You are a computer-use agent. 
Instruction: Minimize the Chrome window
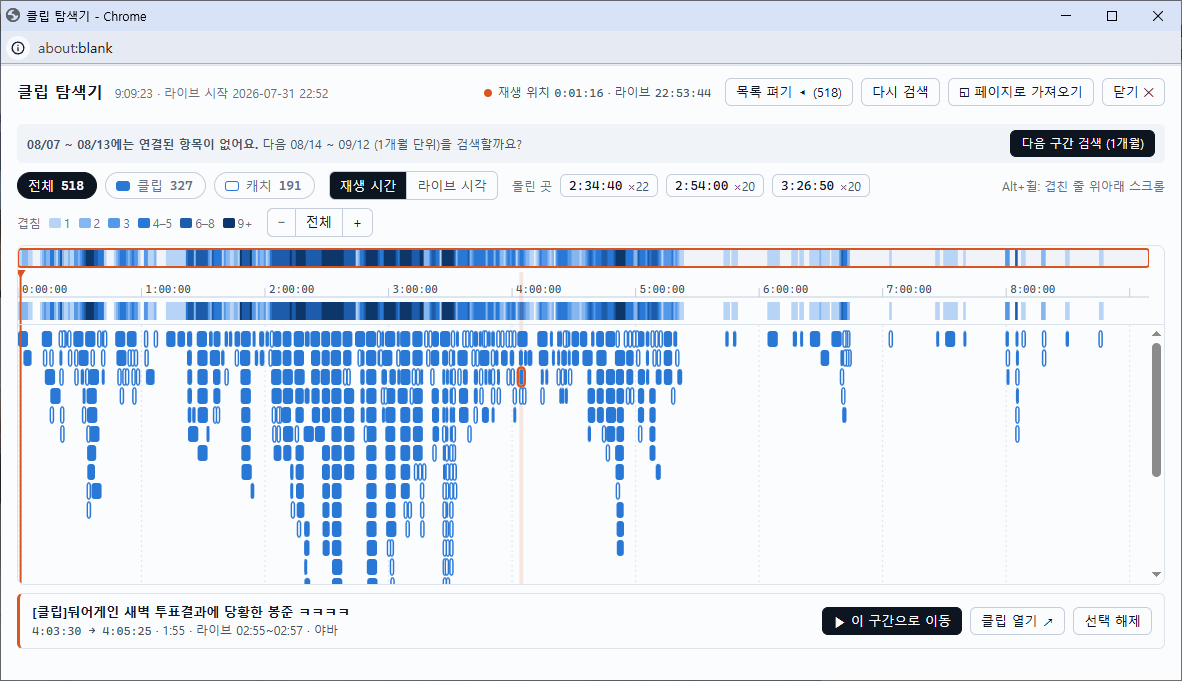[1066, 16]
